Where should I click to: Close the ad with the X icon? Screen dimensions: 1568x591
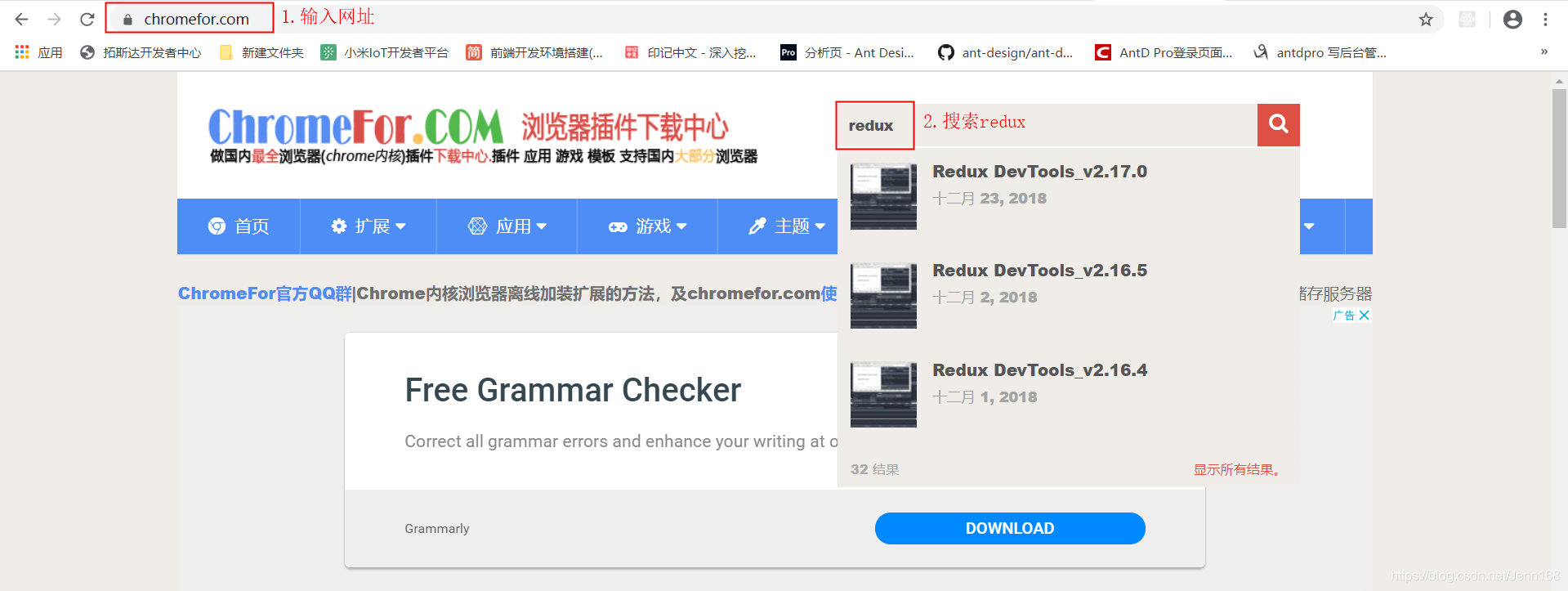pyautogui.click(x=1364, y=316)
